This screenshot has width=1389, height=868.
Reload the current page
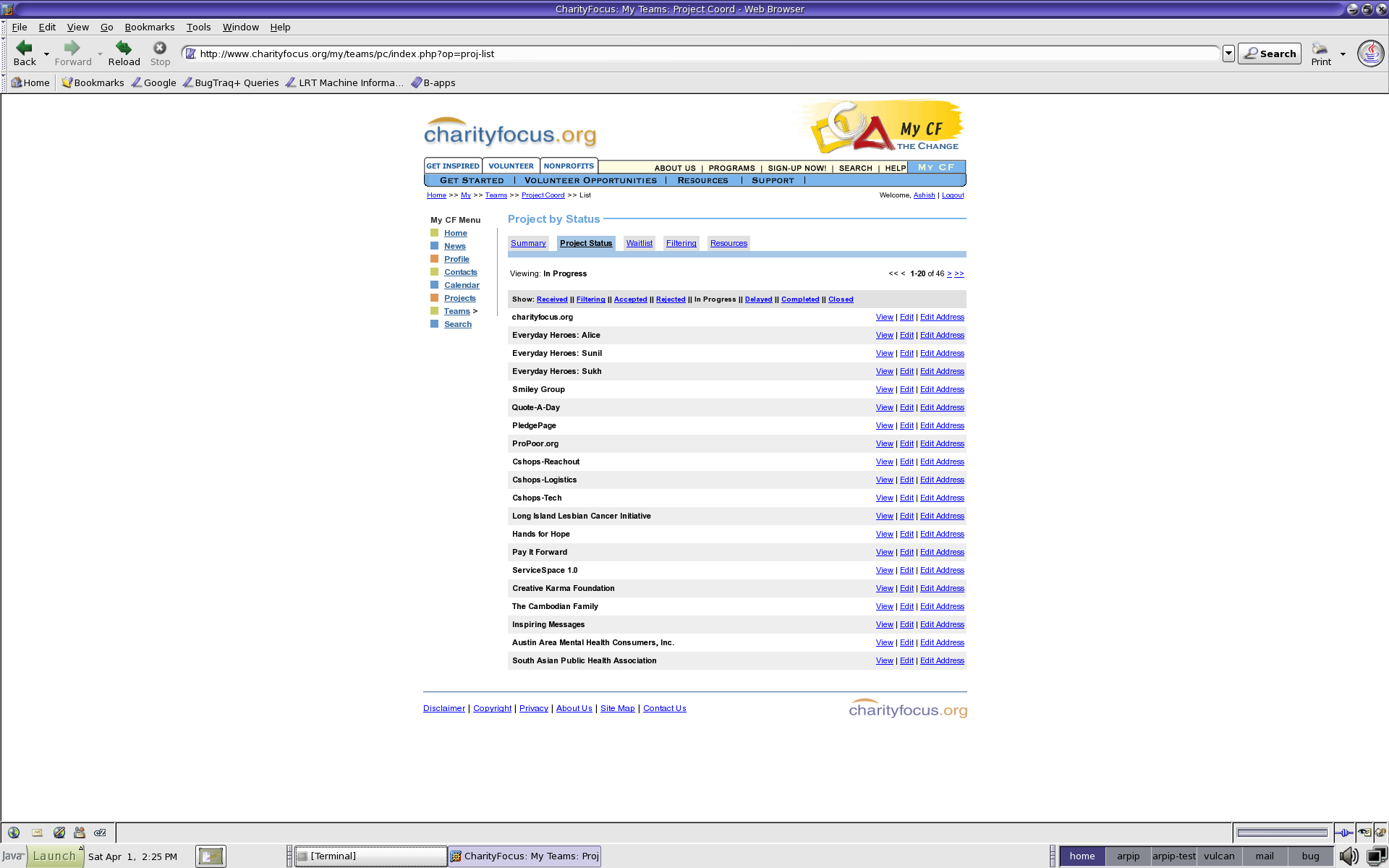[124, 53]
